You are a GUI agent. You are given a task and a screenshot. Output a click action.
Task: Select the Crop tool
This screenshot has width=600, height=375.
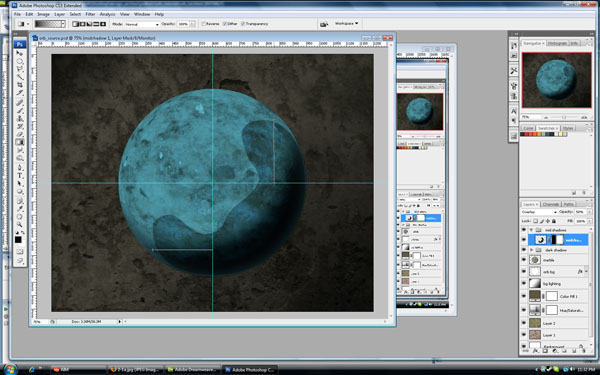19,85
